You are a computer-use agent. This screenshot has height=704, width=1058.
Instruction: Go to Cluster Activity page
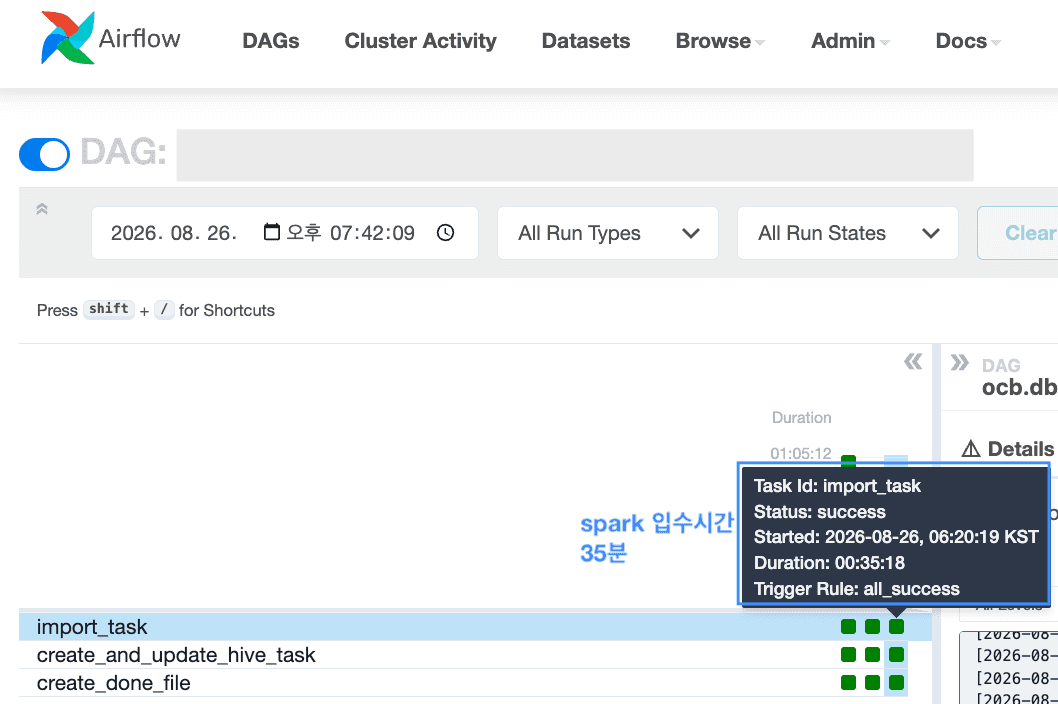coord(420,41)
